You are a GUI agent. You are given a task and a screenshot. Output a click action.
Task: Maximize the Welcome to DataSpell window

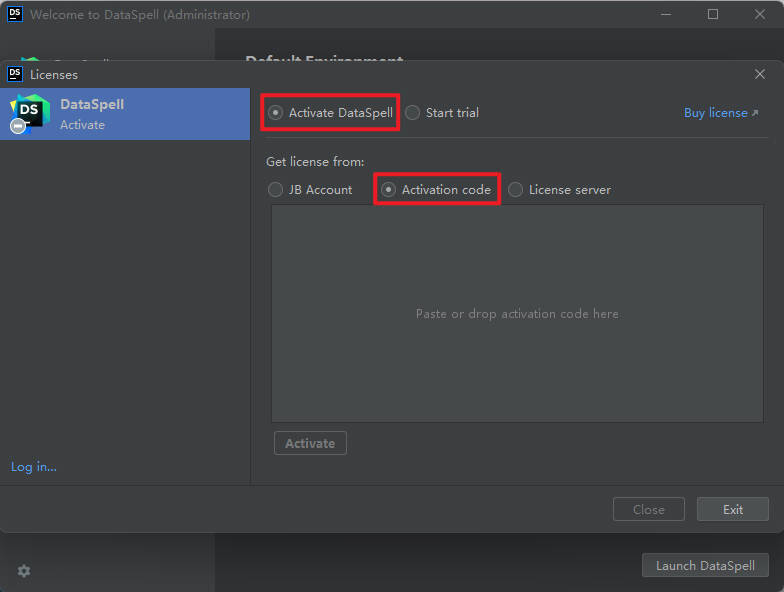(713, 14)
